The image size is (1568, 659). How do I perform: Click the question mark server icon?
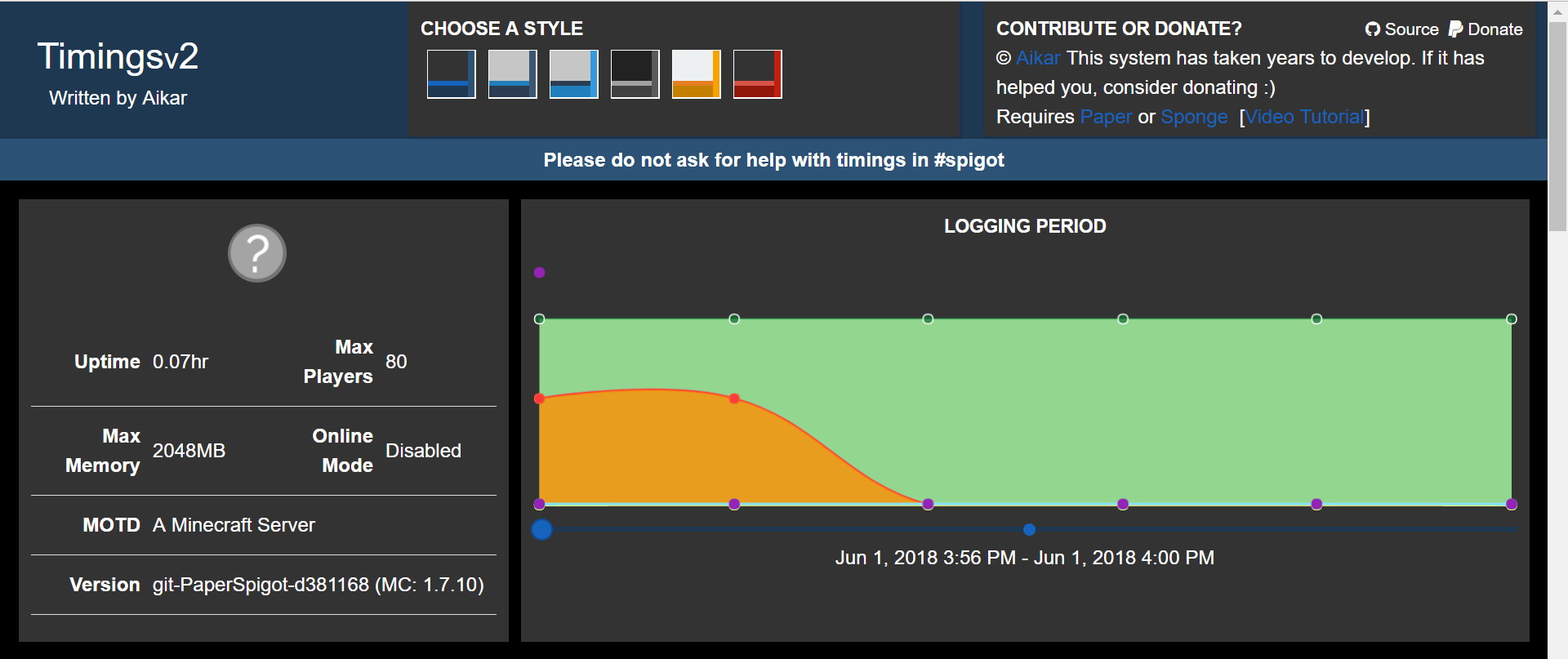(257, 253)
